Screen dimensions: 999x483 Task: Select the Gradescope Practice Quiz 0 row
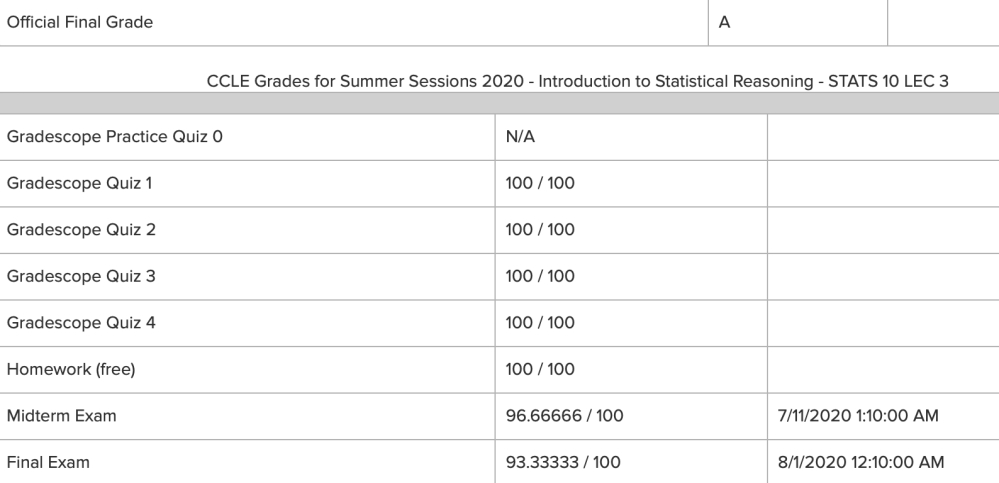pos(500,137)
